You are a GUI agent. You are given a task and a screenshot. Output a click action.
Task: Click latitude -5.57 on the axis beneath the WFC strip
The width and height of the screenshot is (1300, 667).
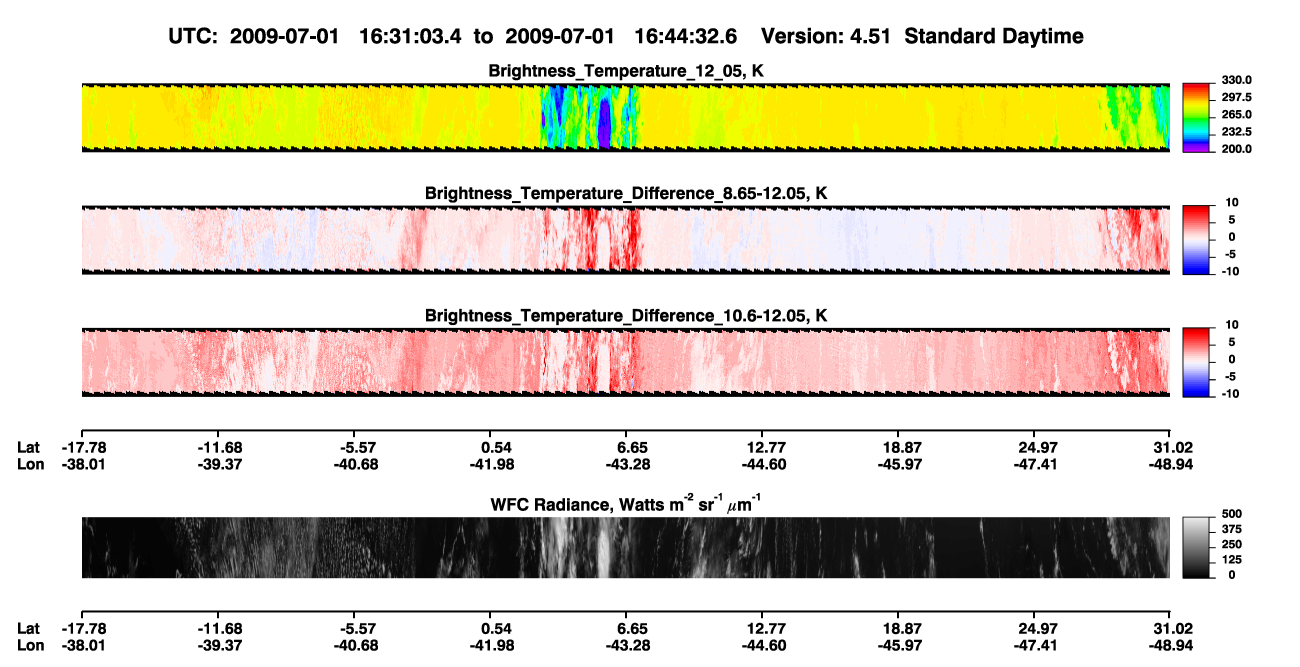[x=358, y=629]
